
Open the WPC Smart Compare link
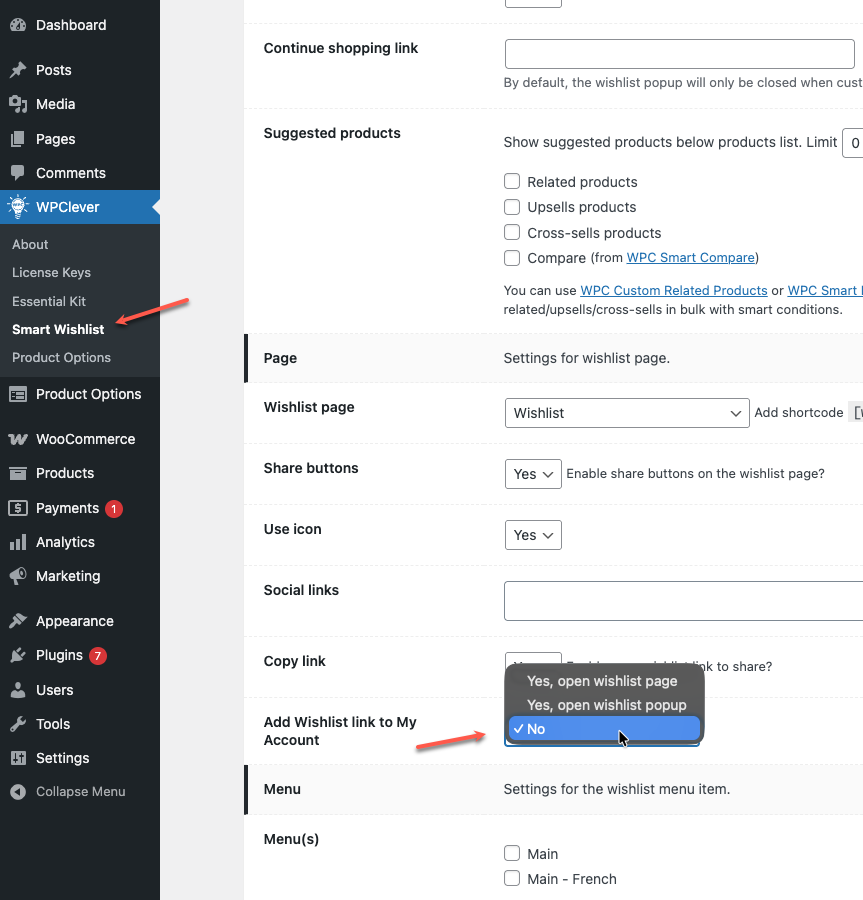(x=690, y=258)
